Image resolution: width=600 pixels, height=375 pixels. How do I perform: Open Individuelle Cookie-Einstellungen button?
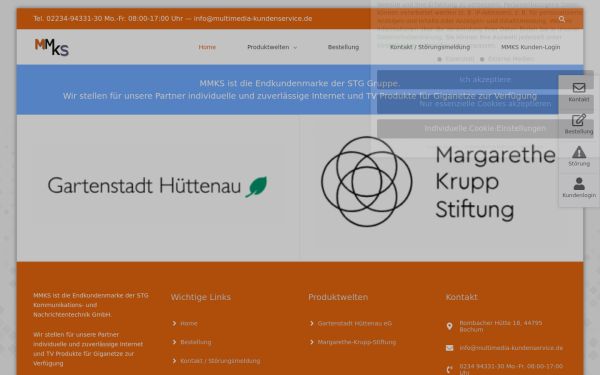click(485, 128)
